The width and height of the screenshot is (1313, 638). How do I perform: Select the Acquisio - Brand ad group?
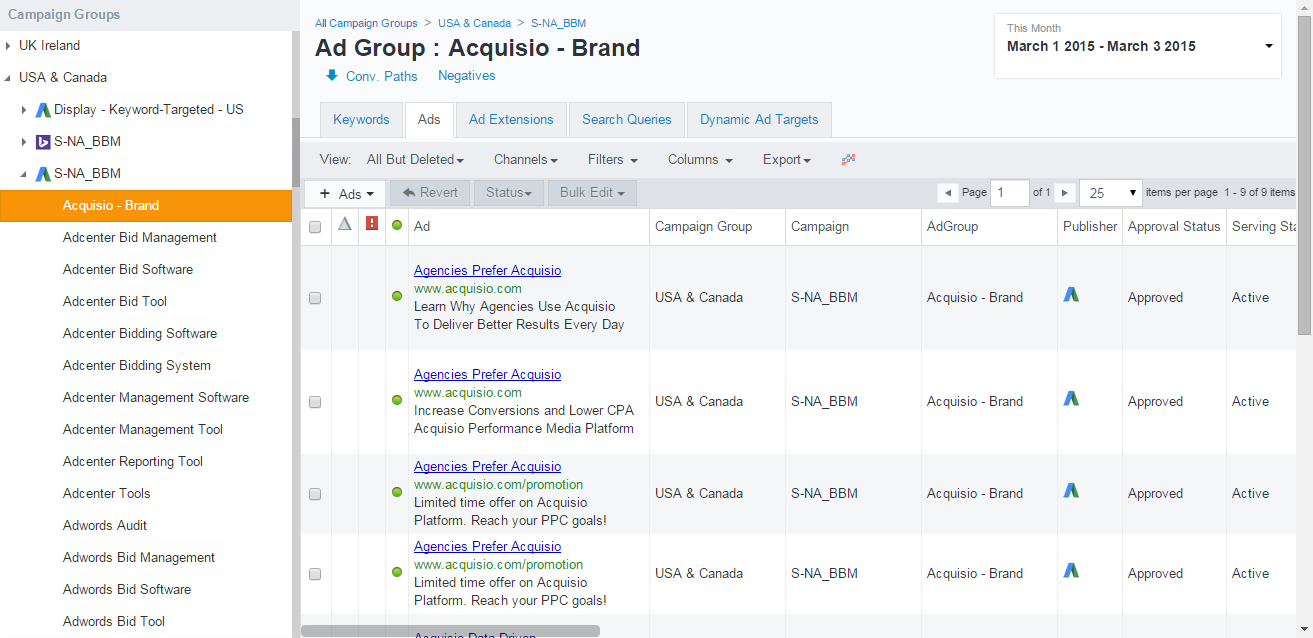coord(146,206)
